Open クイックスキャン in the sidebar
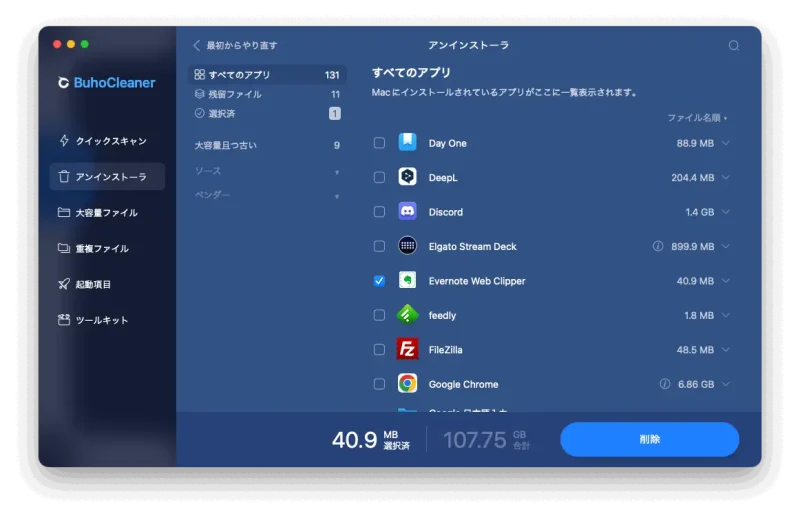This screenshot has height=518, width=800. [x=107, y=141]
